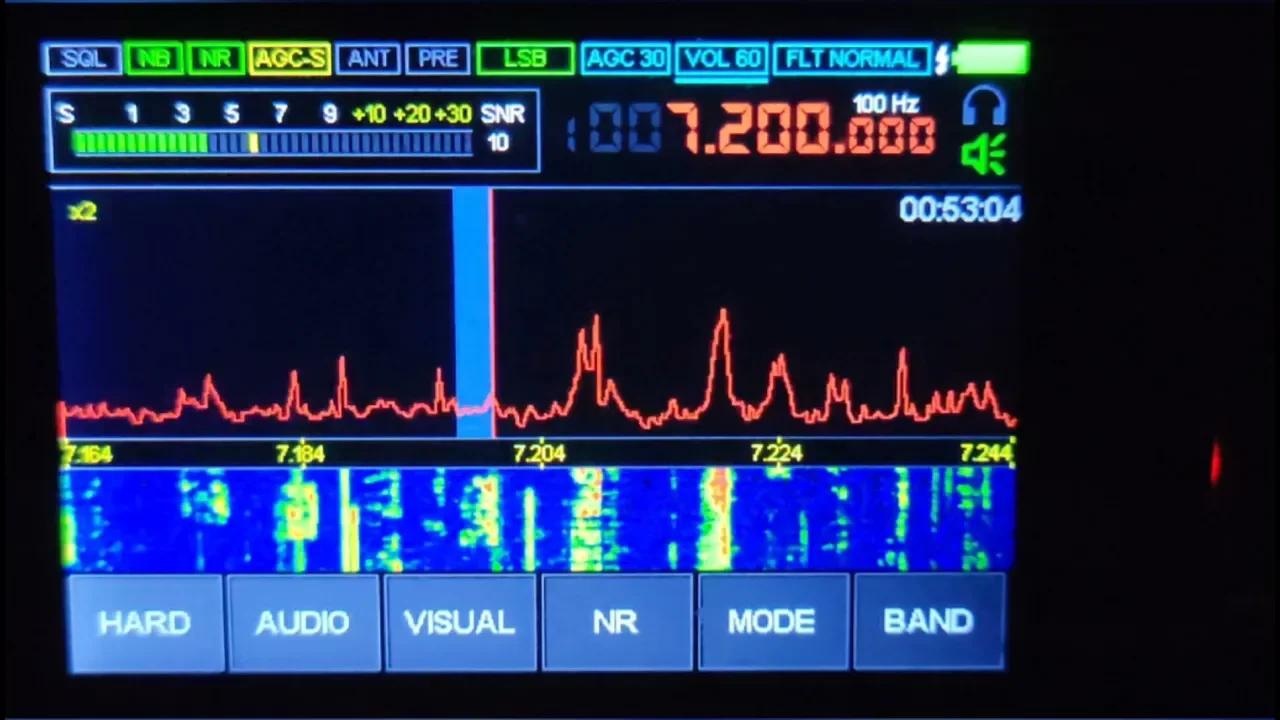Open the FLT NORMAL filter selector
This screenshot has width=1280, height=720.
point(852,59)
